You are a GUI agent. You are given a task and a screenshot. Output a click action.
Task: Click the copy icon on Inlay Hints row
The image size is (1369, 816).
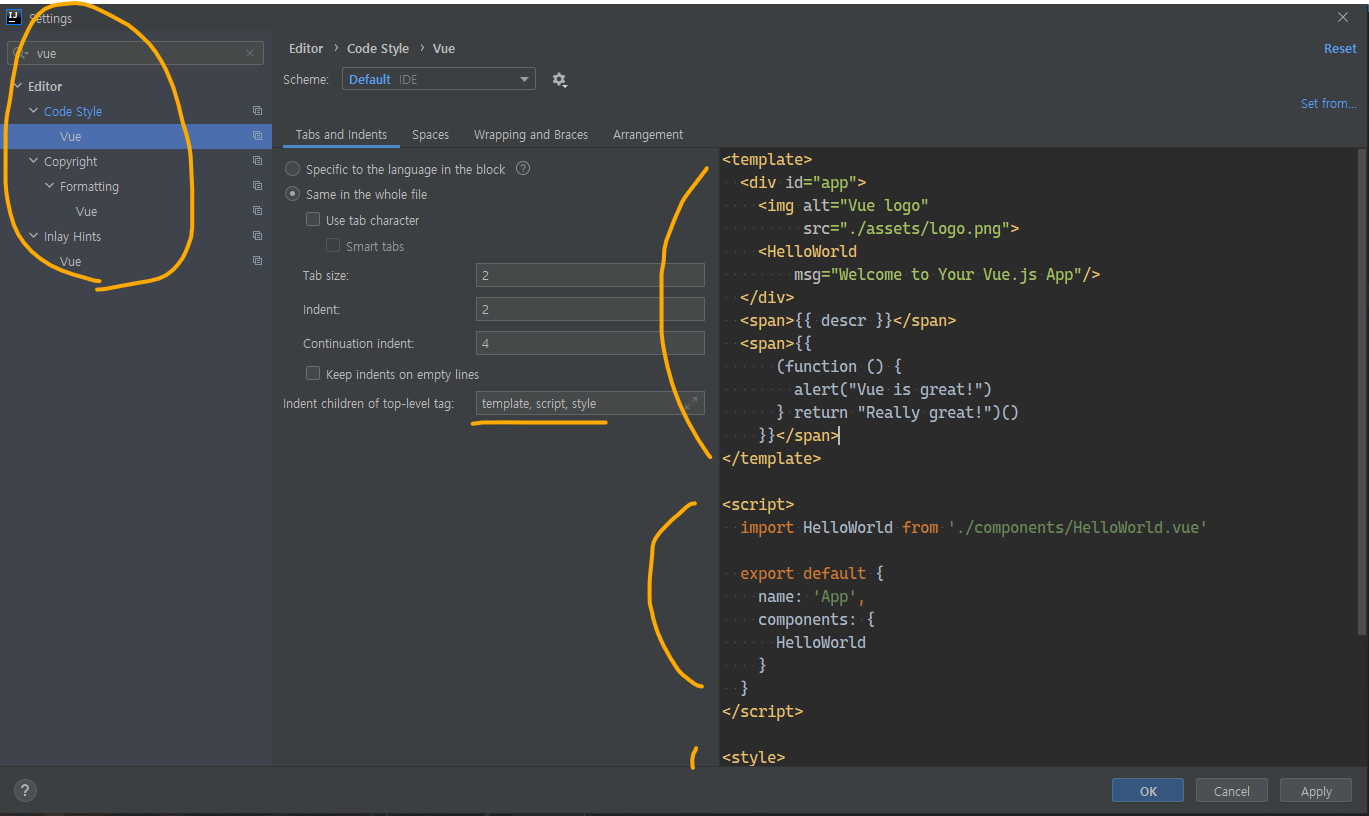pyautogui.click(x=257, y=236)
